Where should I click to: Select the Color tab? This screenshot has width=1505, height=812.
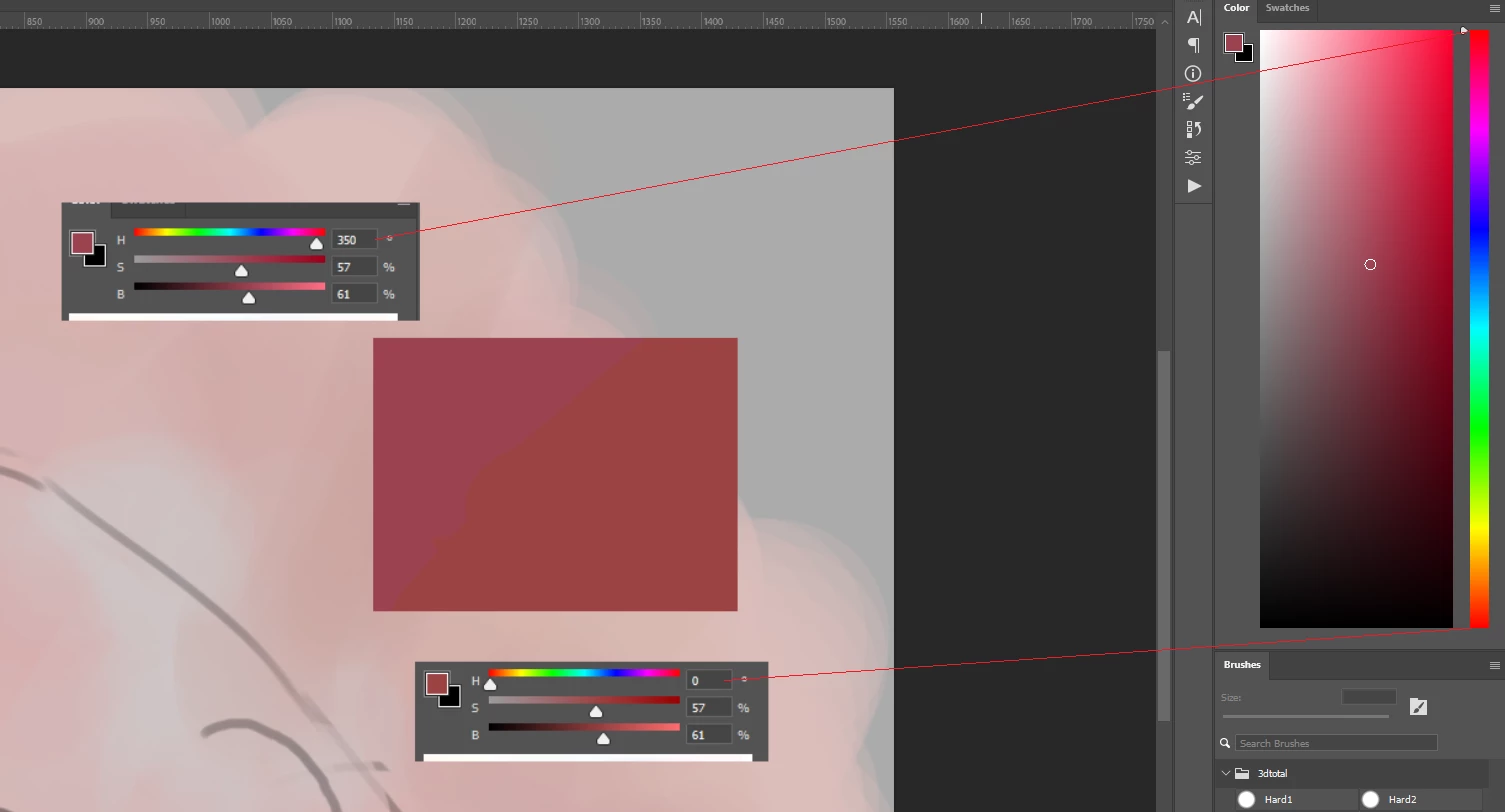pyautogui.click(x=1236, y=8)
